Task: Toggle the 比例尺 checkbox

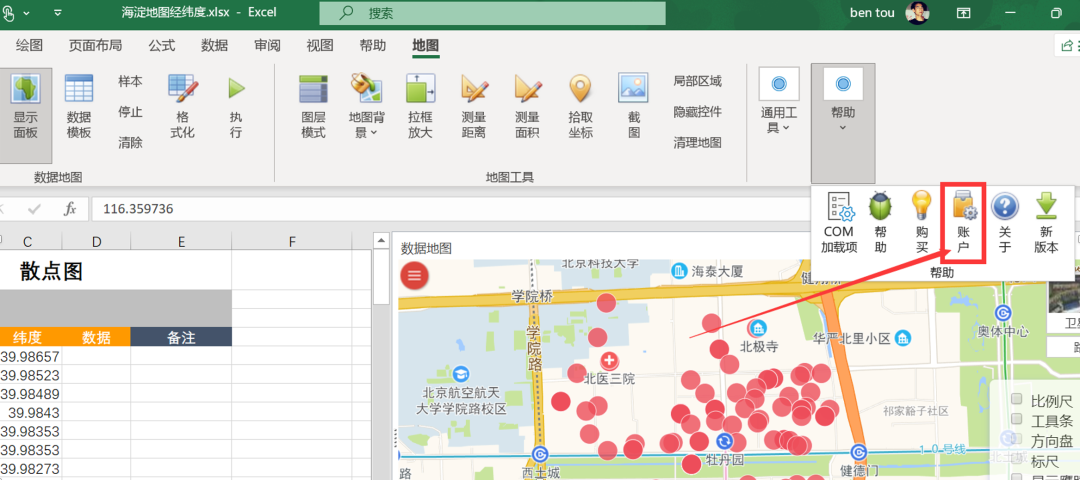Action: click(x=1017, y=399)
